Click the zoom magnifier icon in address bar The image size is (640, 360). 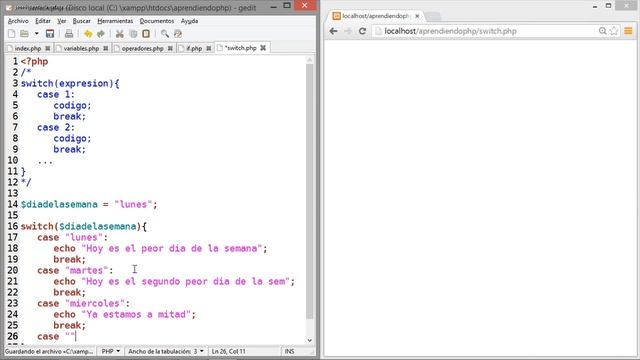(x=602, y=31)
